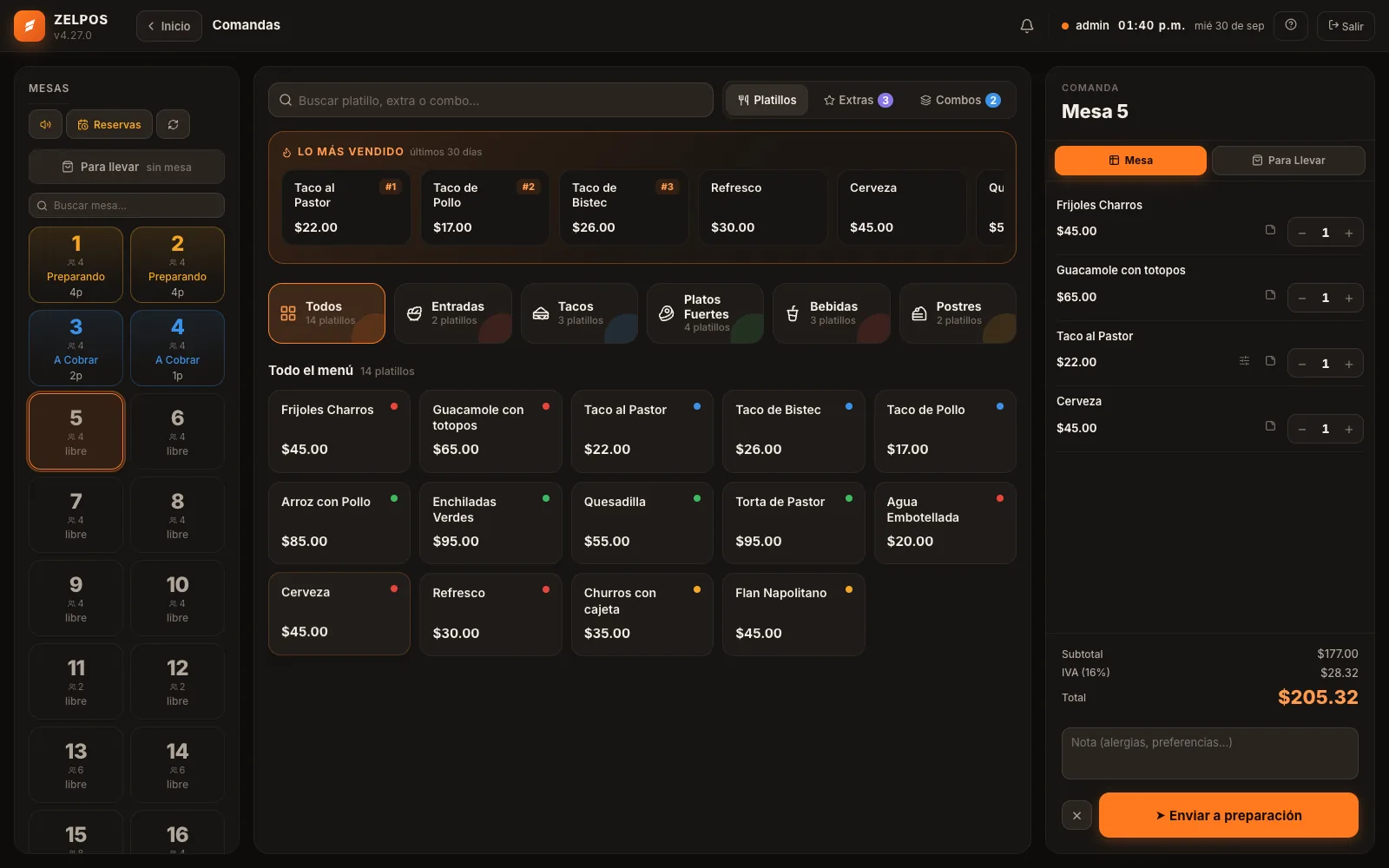Add a note to Taco al Pastor order line
This screenshot has height=868, width=1389.
(1270, 361)
